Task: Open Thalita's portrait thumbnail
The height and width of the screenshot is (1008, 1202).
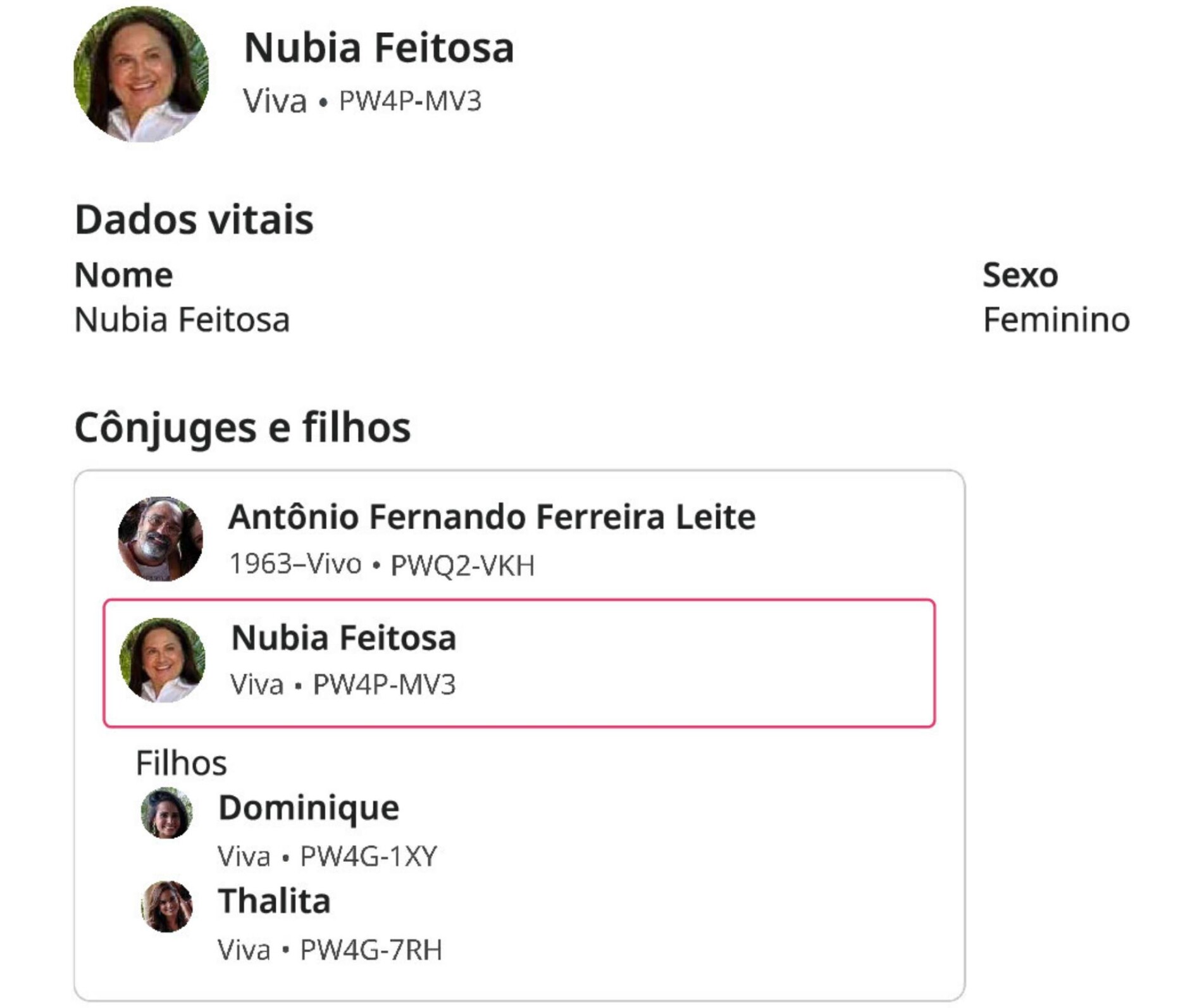Action: 166,906
